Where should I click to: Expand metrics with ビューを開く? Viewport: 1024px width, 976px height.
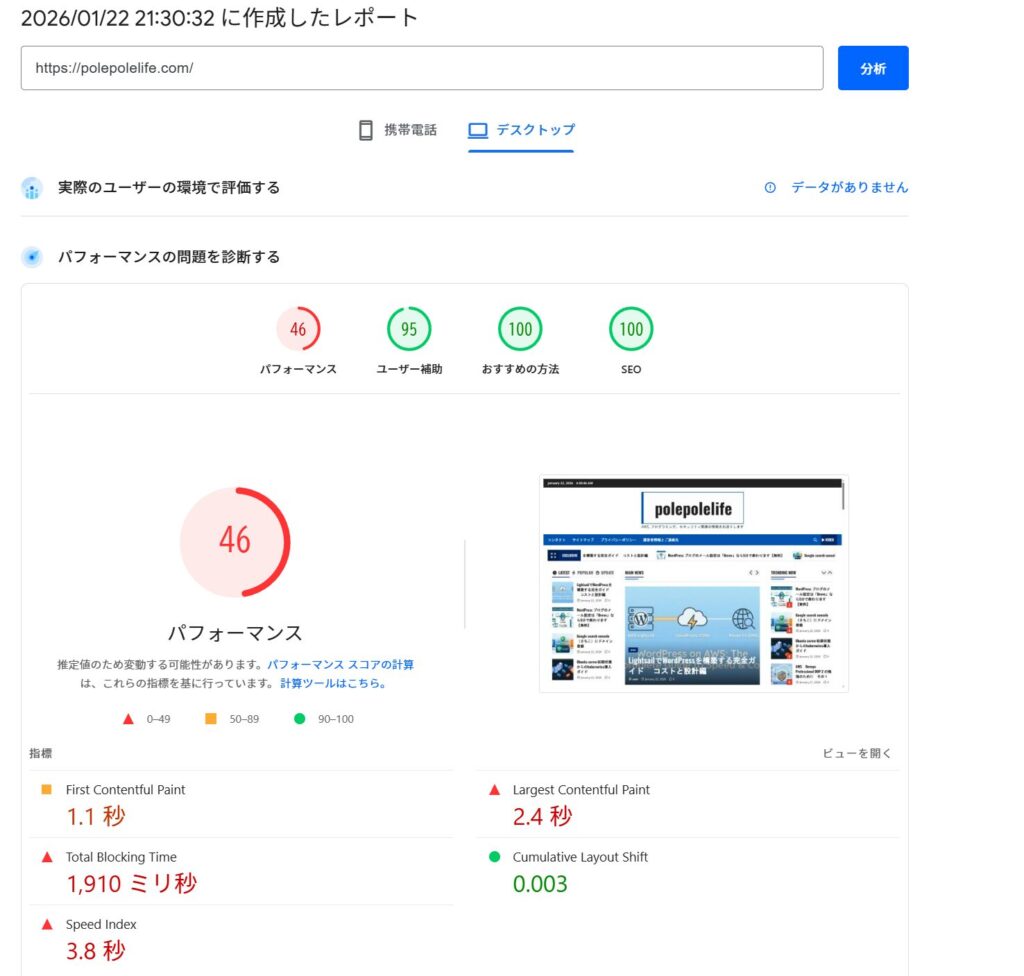[857, 753]
